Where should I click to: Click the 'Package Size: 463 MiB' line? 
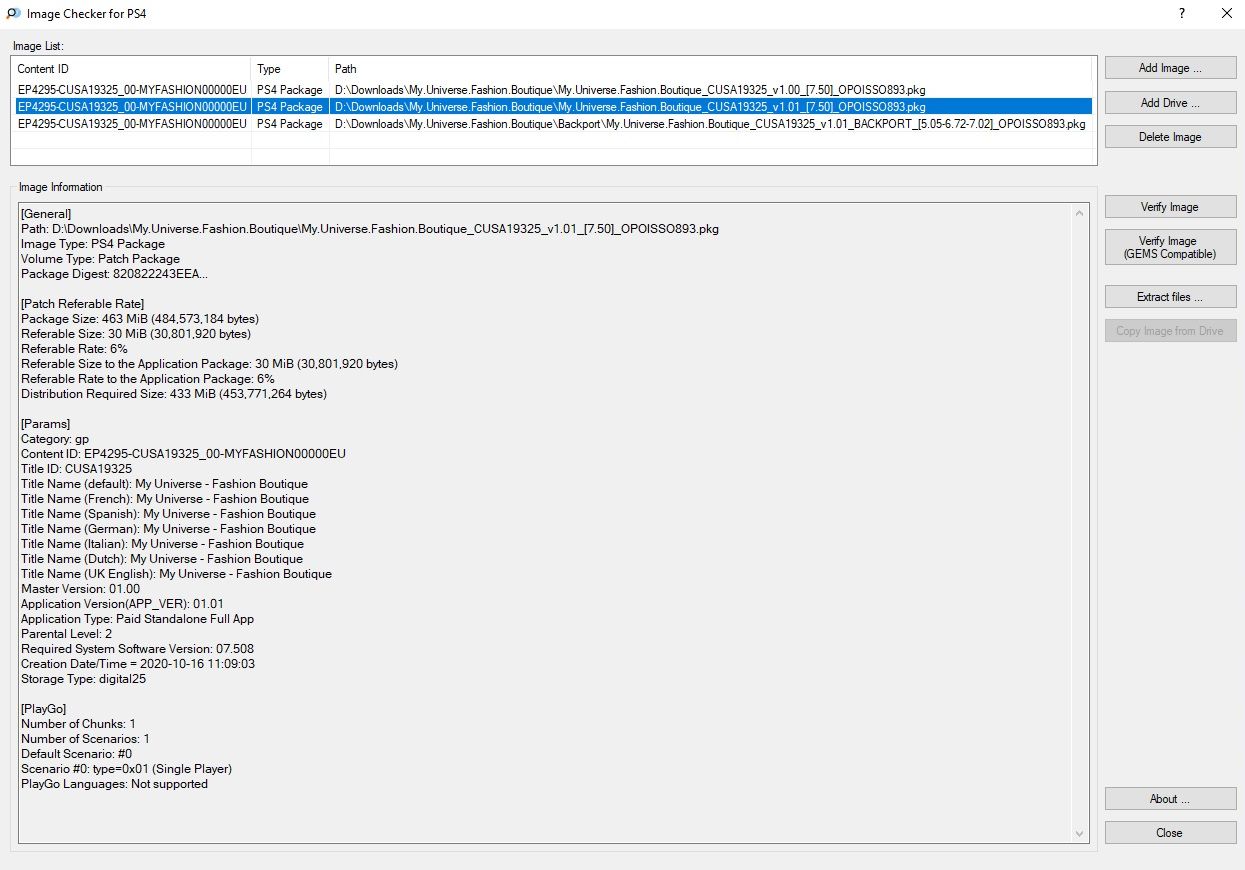[140, 319]
